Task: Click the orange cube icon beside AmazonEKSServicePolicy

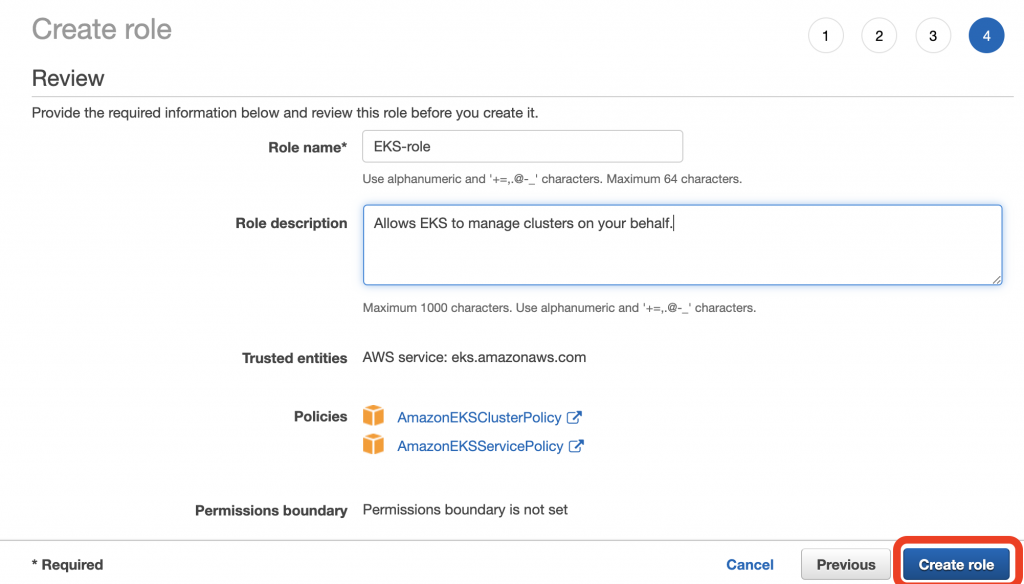Action: coord(373,445)
